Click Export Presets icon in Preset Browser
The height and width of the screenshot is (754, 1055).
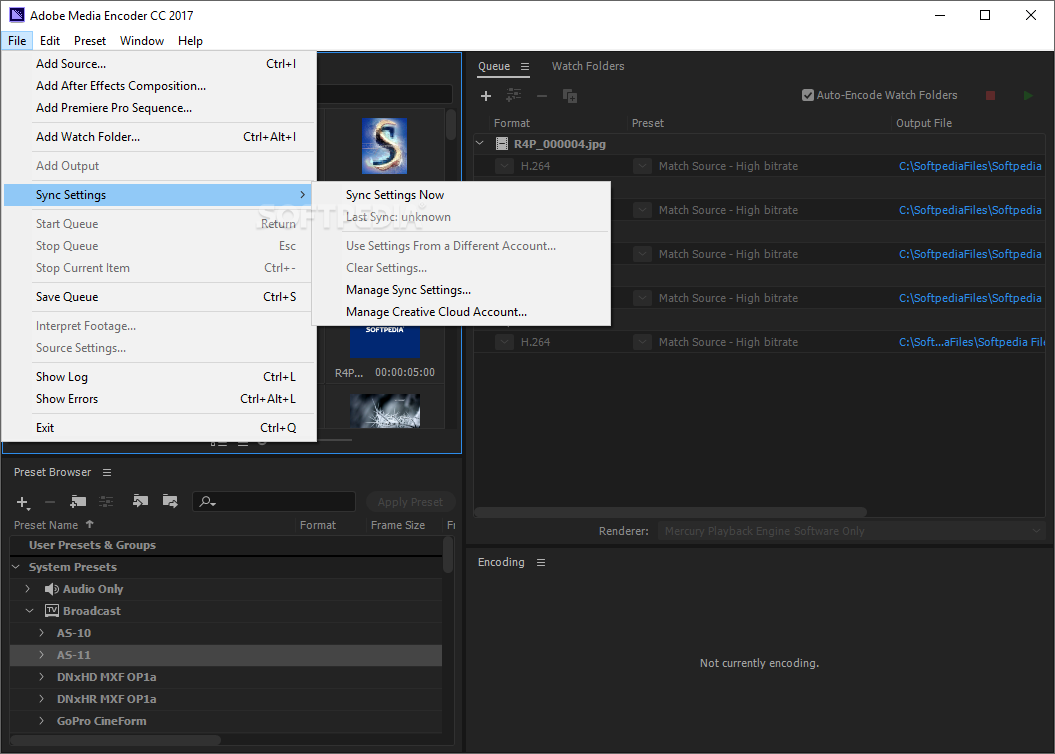tap(170, 502)
